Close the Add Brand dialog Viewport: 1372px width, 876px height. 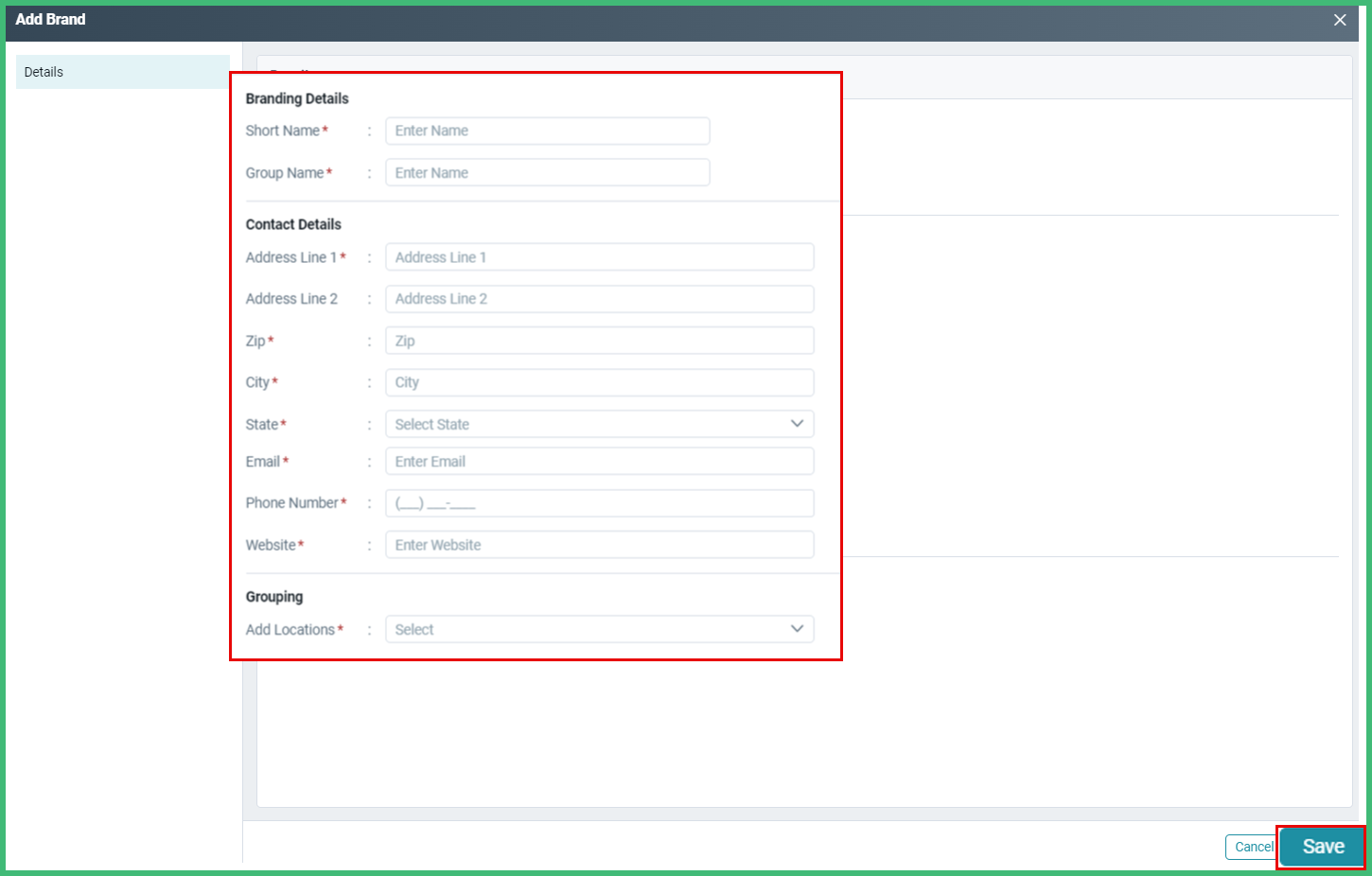pyautogui.click(x=1340, y=19)
